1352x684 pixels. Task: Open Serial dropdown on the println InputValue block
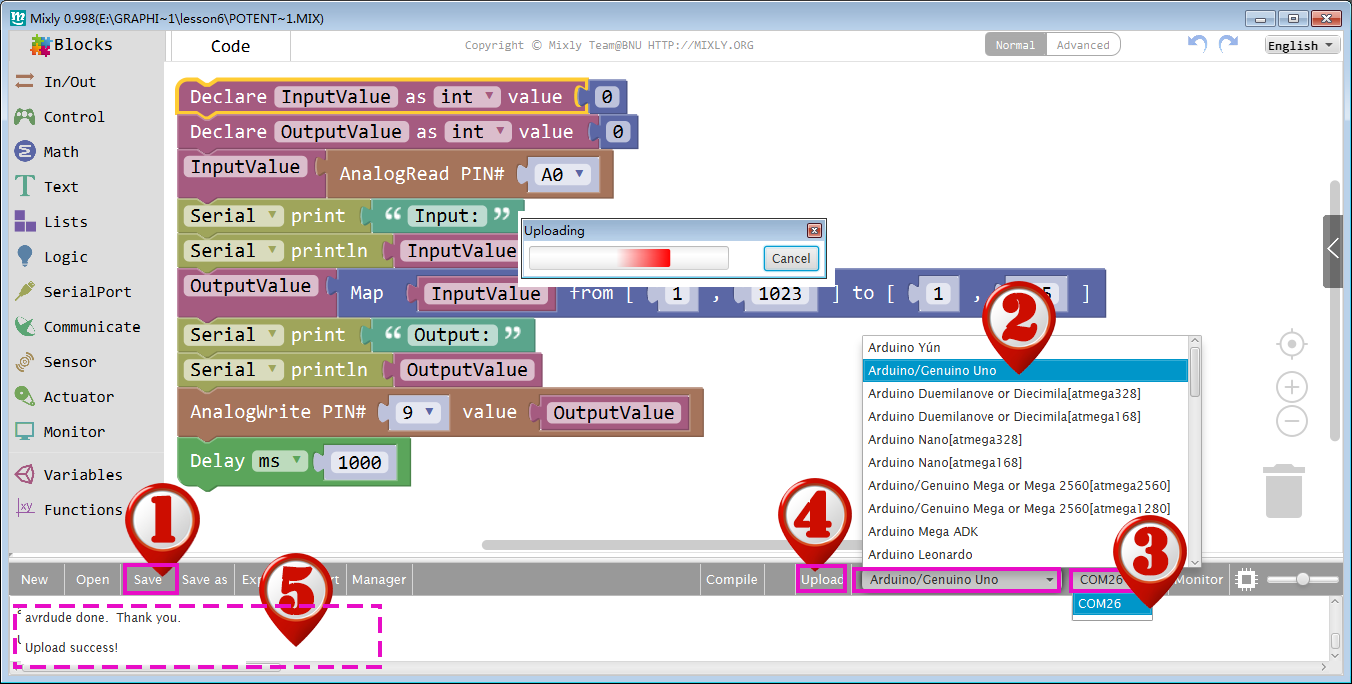tap(234, 251)
